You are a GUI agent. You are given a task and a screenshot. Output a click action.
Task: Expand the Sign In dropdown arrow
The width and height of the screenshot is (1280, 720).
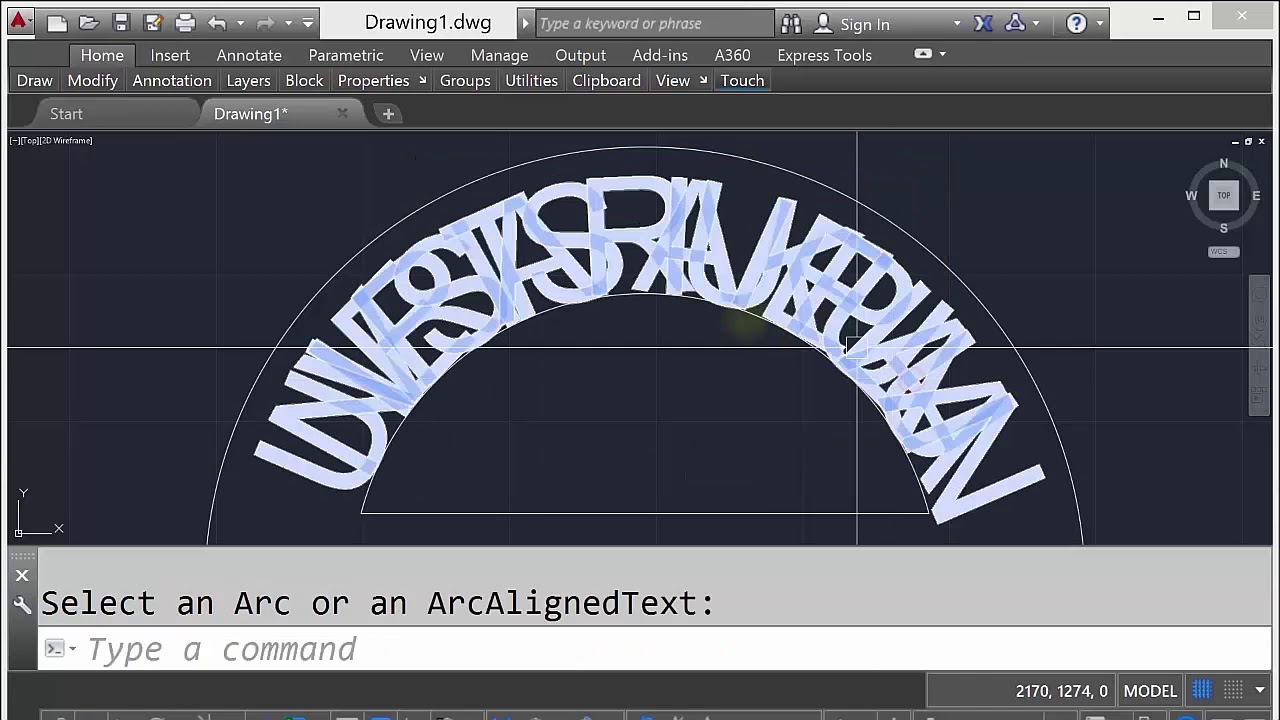[957, 24]
